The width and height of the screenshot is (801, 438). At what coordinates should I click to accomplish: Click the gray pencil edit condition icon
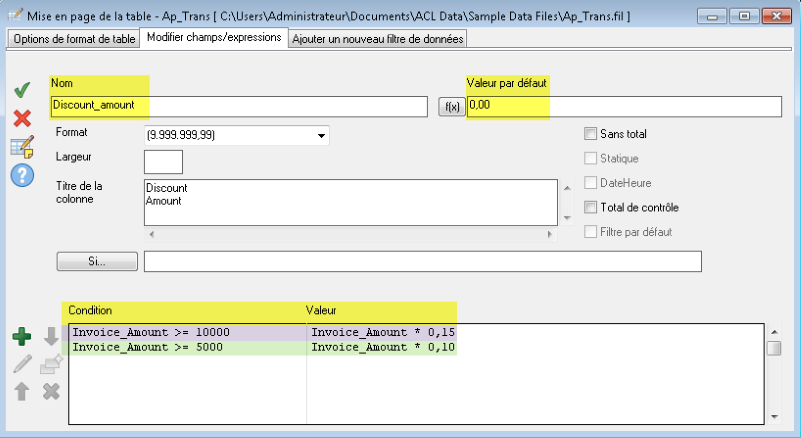click(22, 364)
